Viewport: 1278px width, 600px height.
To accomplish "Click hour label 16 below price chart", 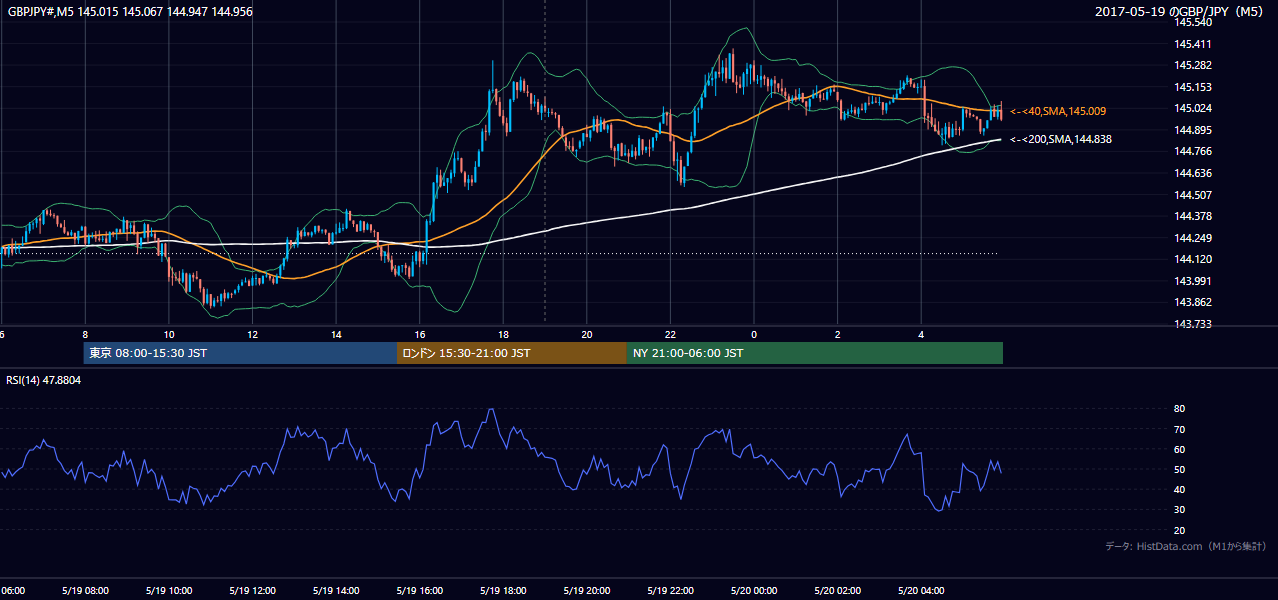I will [x=420, y=335].
